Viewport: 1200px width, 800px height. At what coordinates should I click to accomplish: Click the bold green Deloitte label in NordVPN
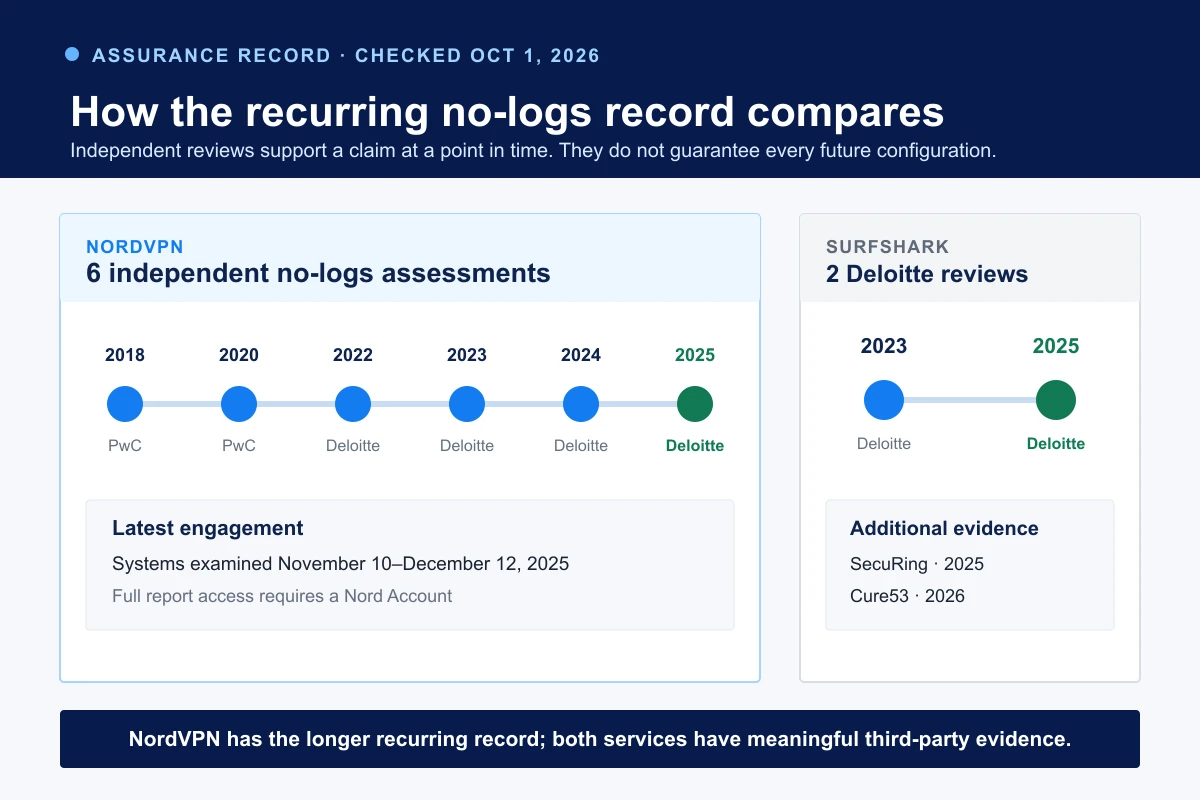695,446
